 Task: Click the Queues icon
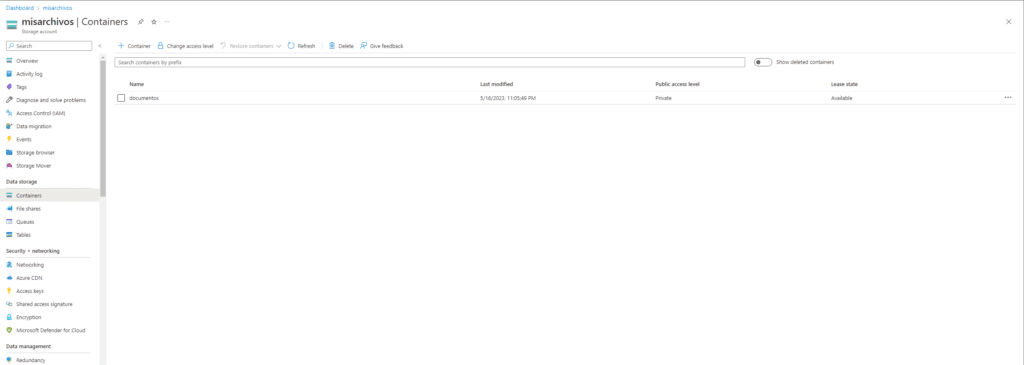pyautogui.click(x=9, y=221)
